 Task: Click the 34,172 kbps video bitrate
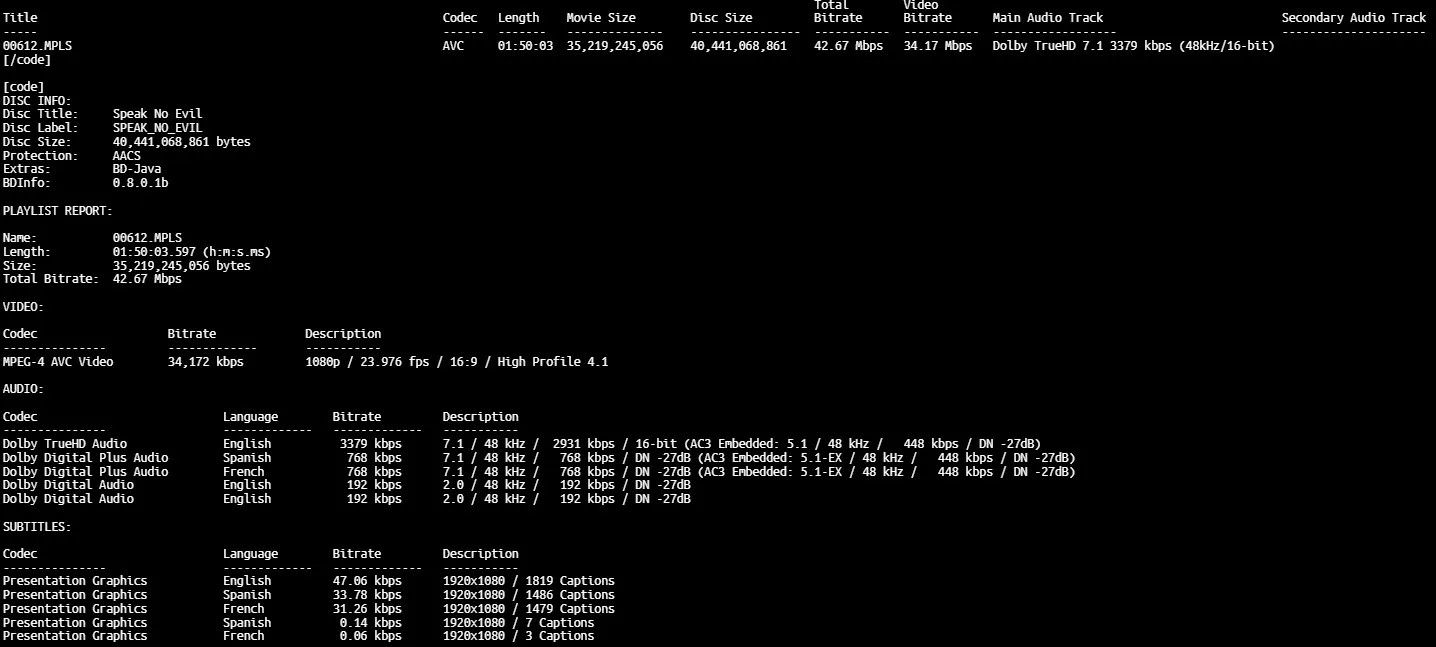(205, 362)
